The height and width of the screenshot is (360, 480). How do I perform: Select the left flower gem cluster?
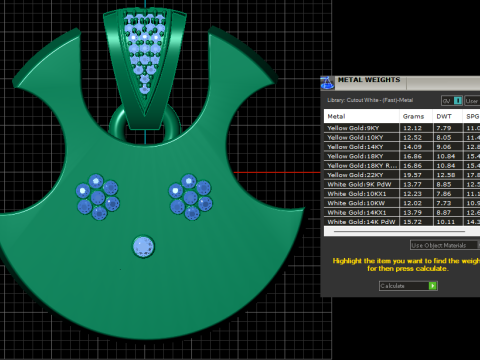[x=97, y=197]
